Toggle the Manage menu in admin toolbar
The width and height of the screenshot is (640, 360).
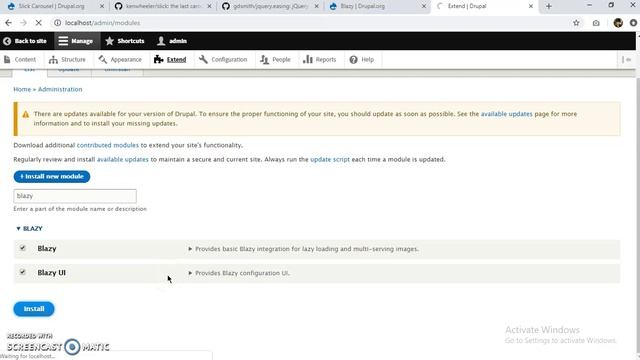(76, 41)
